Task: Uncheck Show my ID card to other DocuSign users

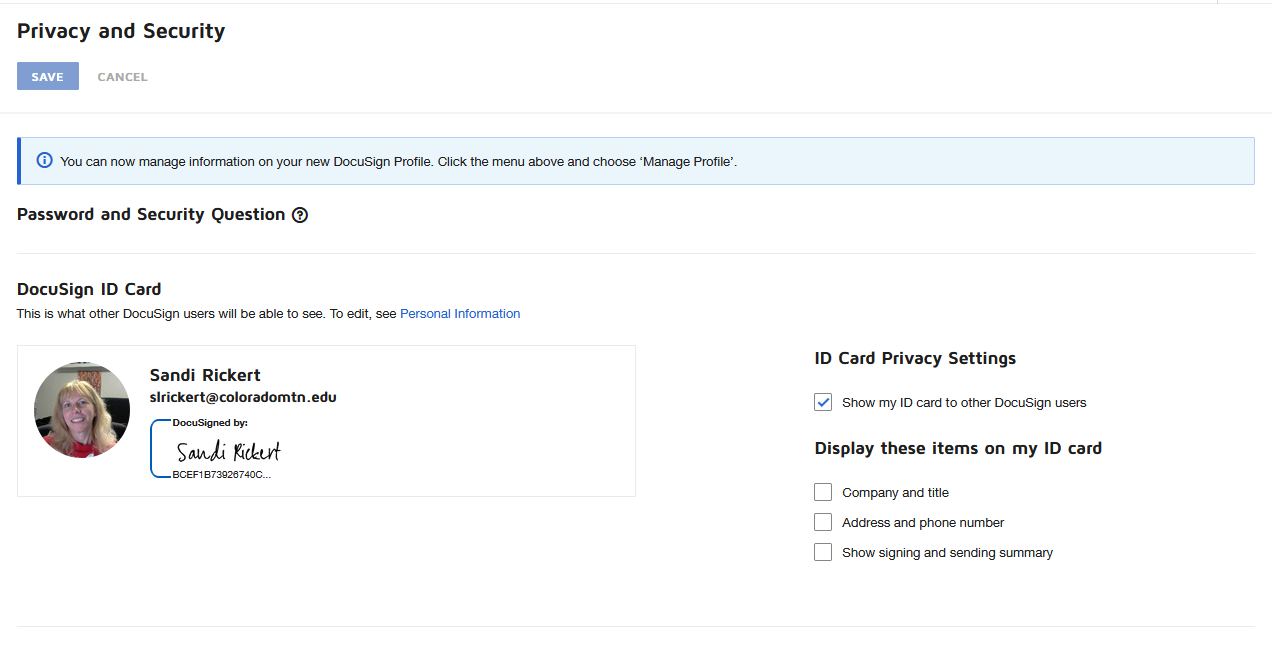Action: tap(823, 402)
